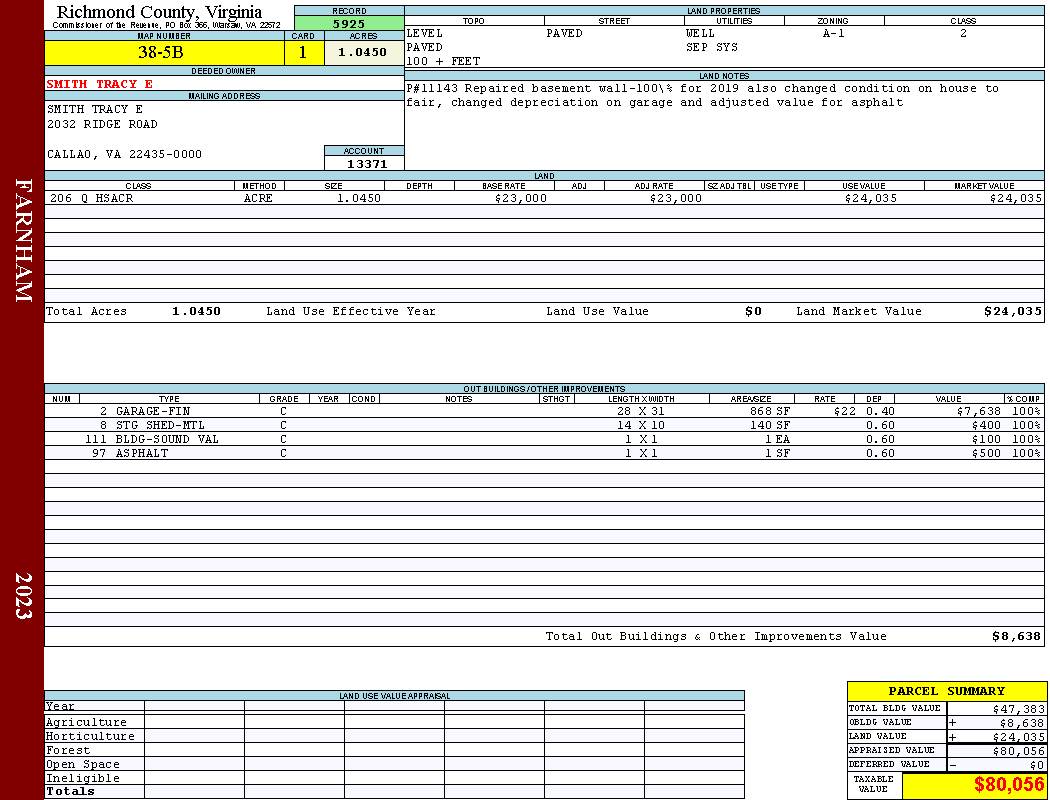The height and width of the screenshot is (800, 1050).
Task: Click garage value $7,638
Action: (978, 411)
